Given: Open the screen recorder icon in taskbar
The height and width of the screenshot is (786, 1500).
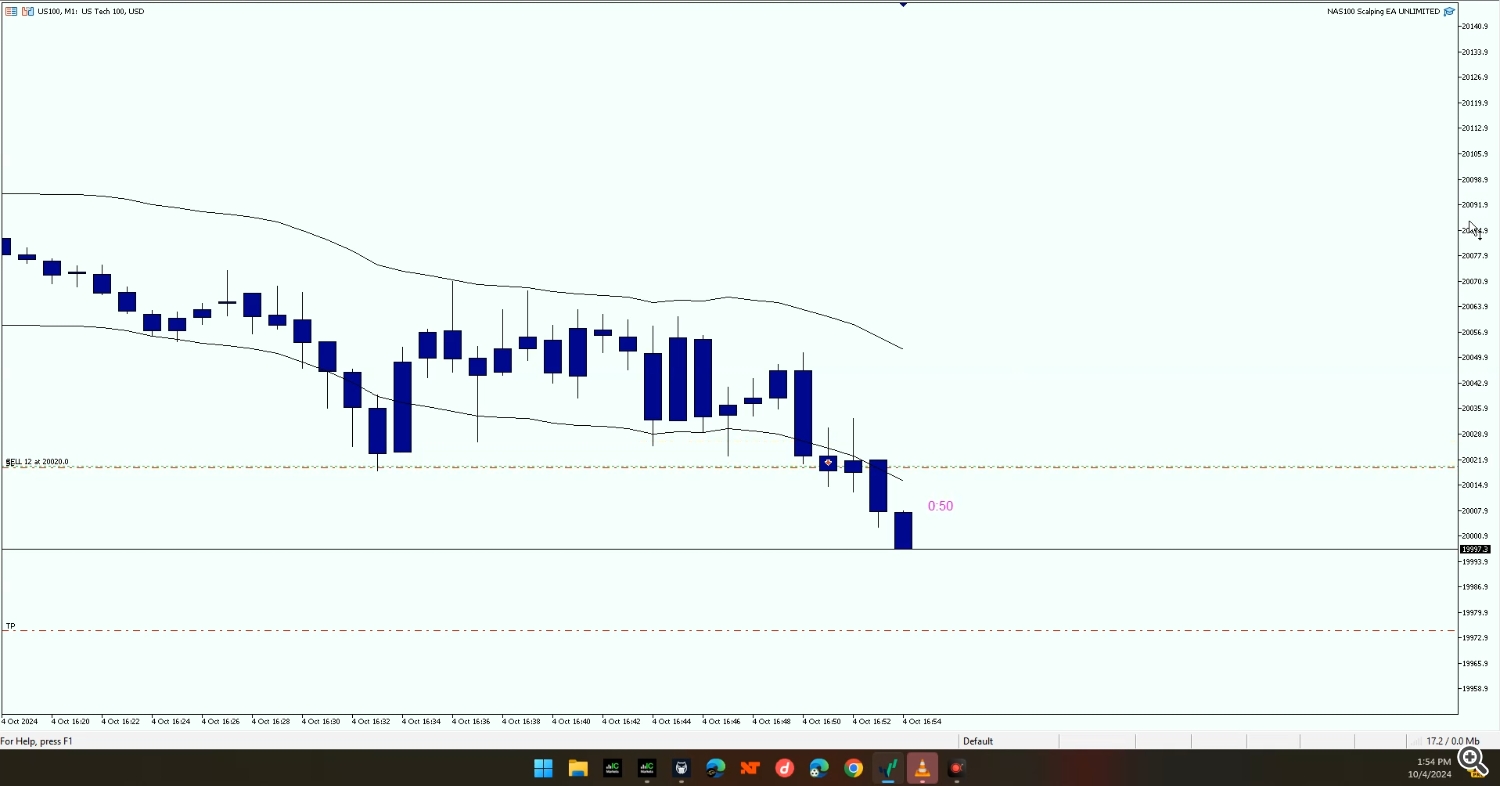Looking at the screenshot, I should pyautogui.click(x=957, y=768).
